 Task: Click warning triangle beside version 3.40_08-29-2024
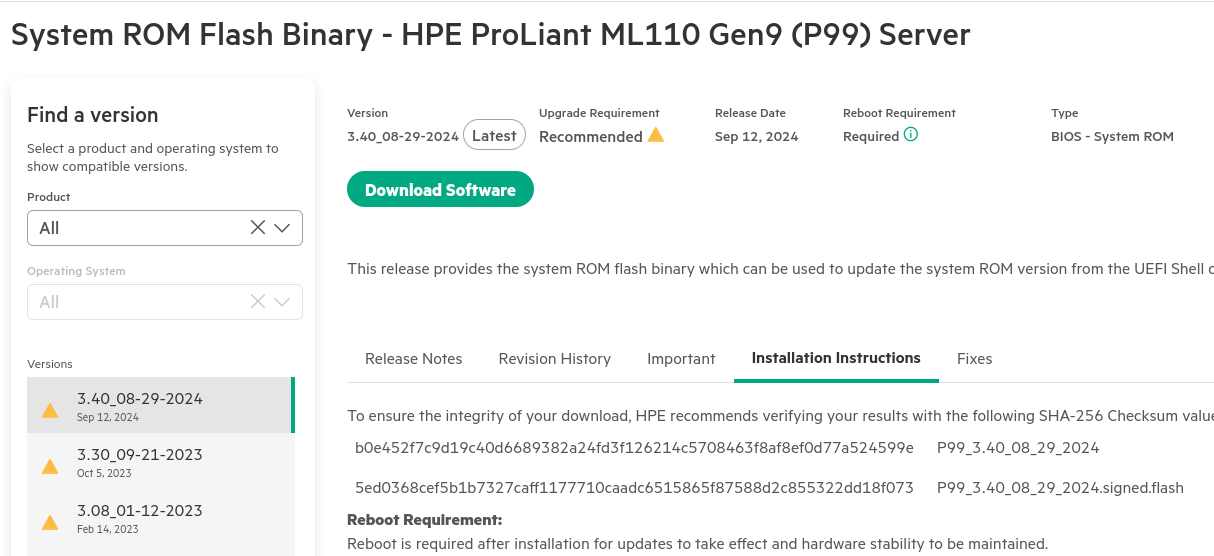tap(49, 410)
